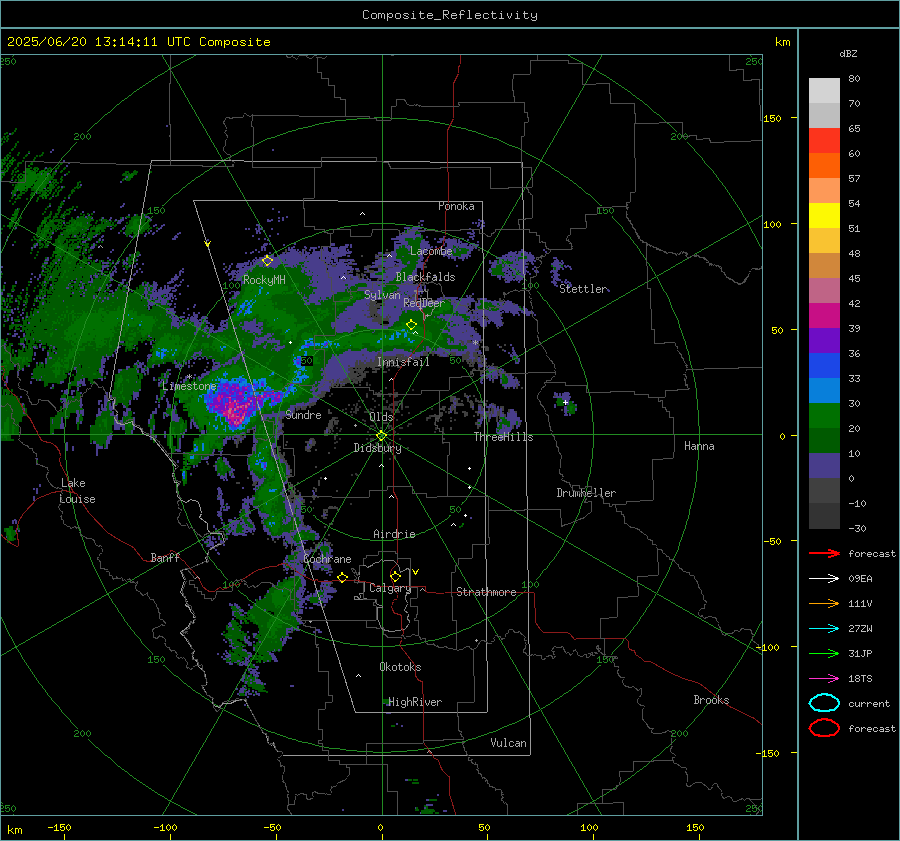Select the orange 111V arrow legend icon
Image resolution: width=900 pixels, height=841 pixels.
click(824, 603)
